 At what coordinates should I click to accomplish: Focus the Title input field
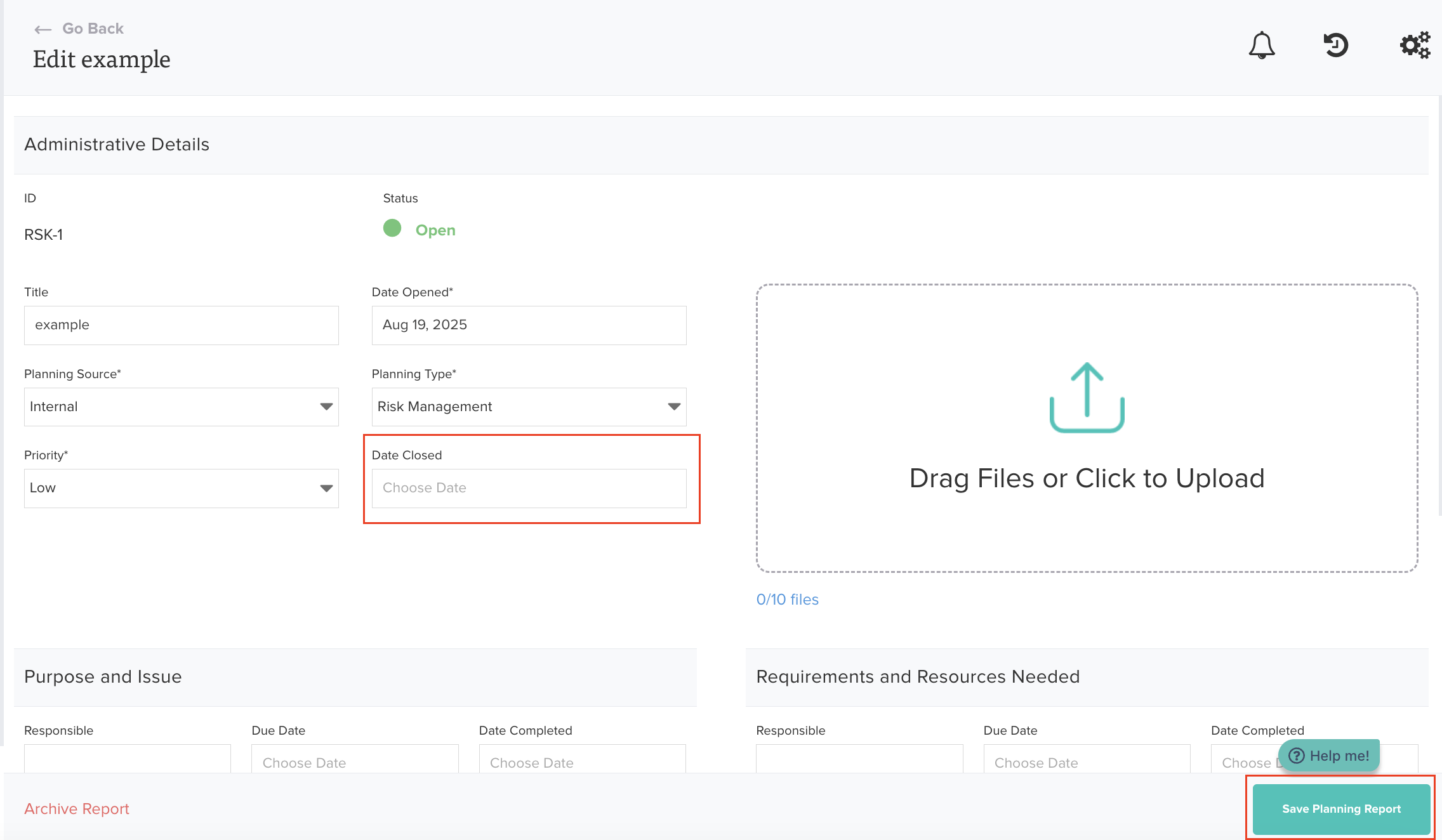tap(181, 325)
